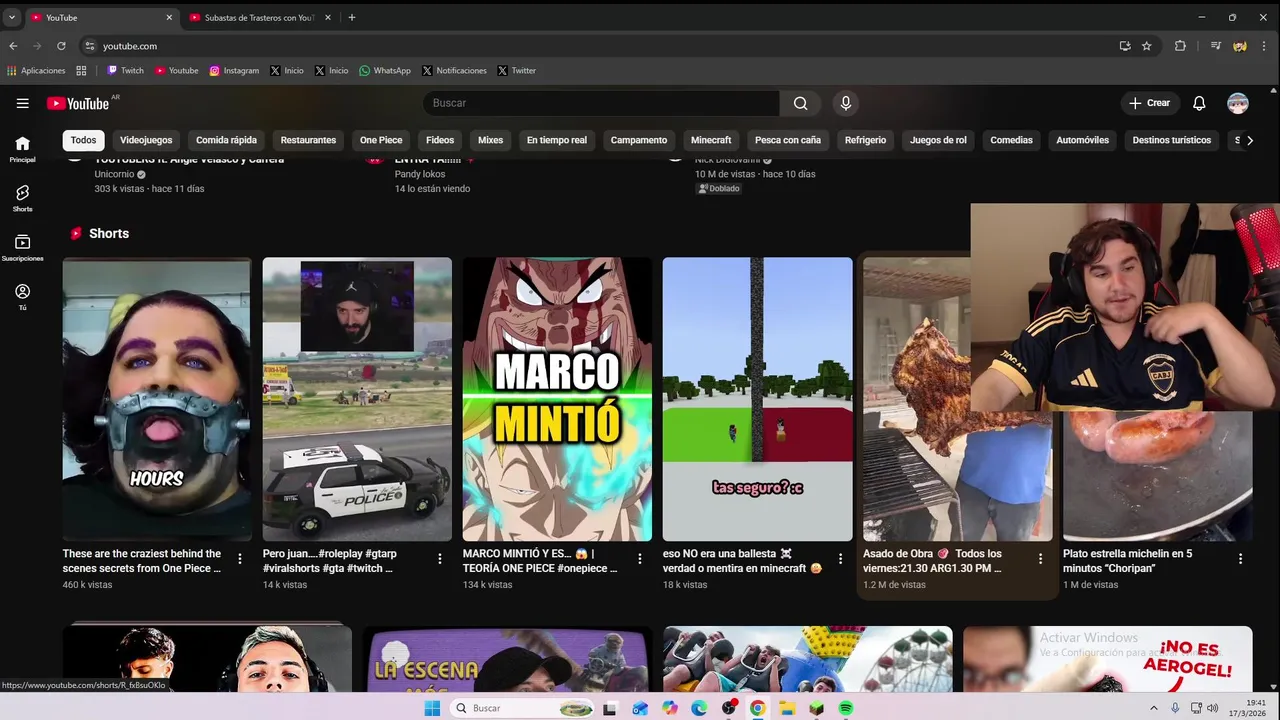Select the Comida rápida chip
1280x720 pixels.
pyautogui.click(x=226, y=140)
